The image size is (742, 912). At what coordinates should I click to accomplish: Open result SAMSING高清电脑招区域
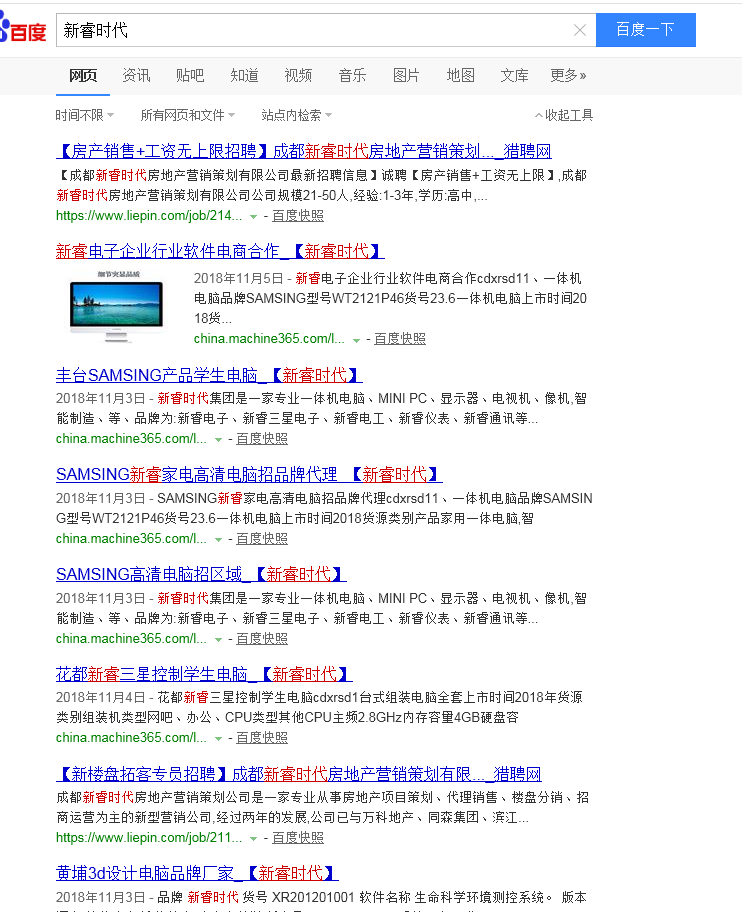[x=201, y=575]
